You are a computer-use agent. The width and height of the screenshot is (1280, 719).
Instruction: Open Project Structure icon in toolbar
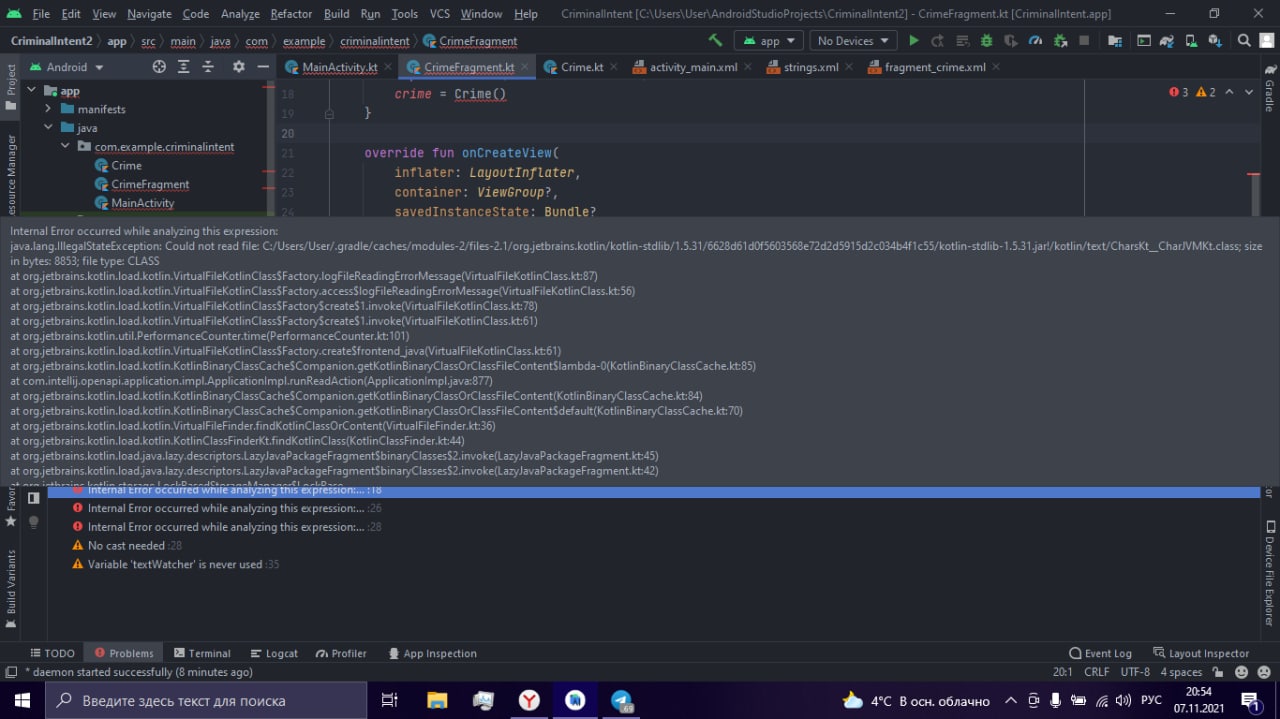1116,41
